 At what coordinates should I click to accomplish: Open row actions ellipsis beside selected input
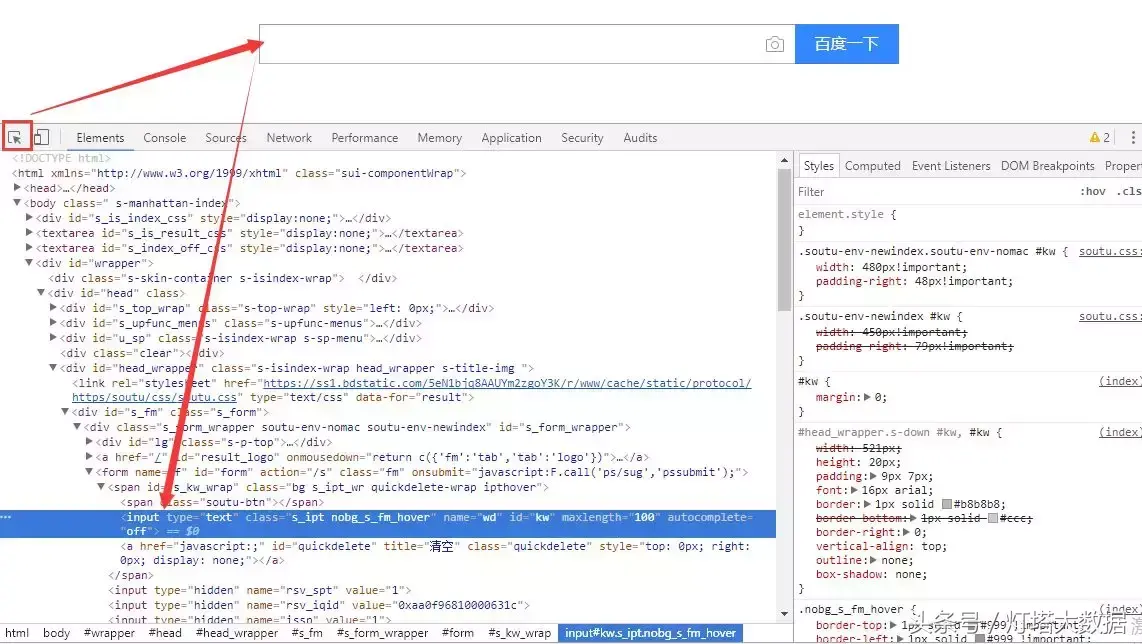pos(6,517)
